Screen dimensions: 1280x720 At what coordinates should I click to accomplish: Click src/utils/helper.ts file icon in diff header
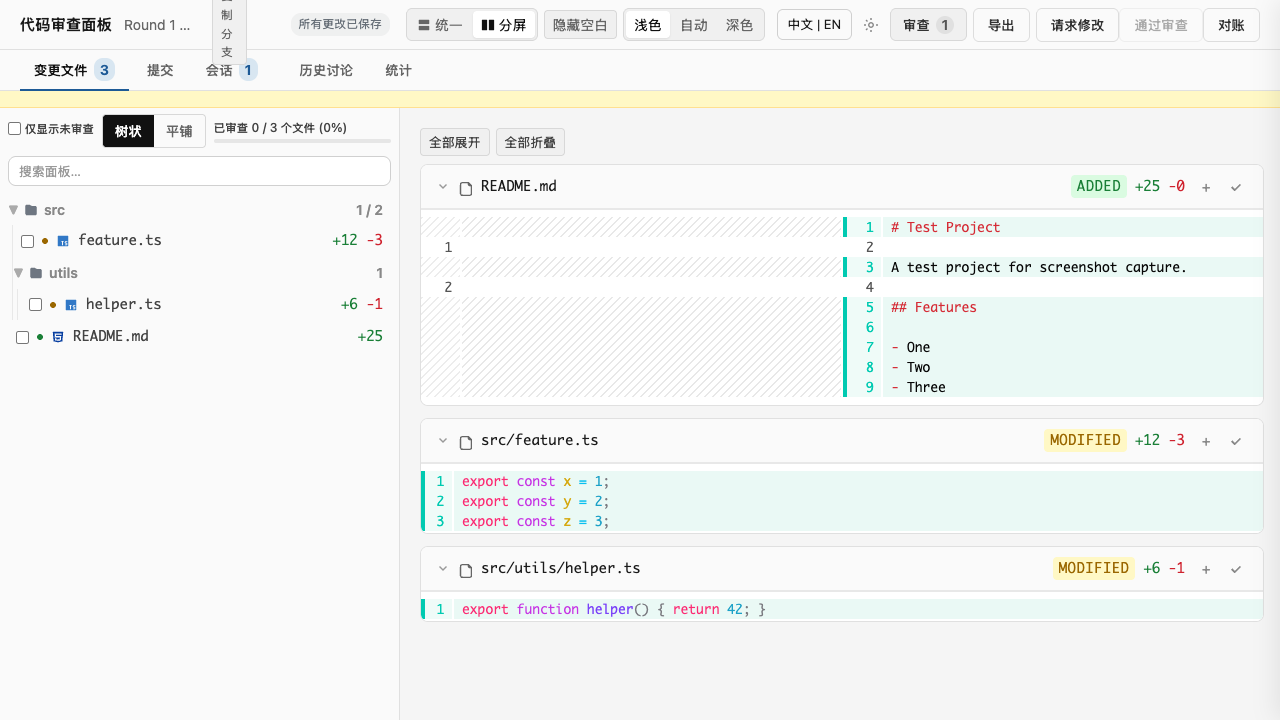point(465,570)
